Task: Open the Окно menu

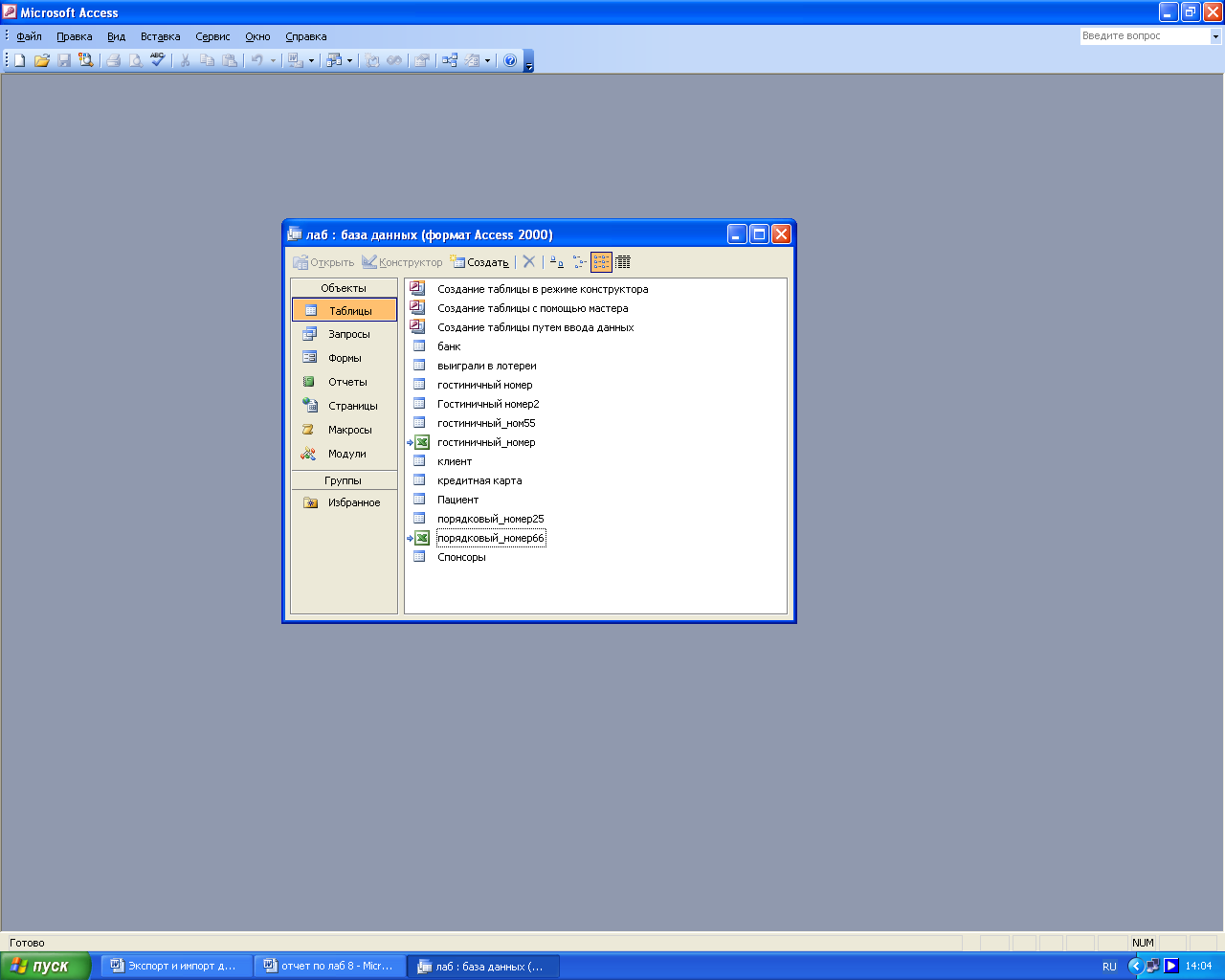Action: click(257, 36)
